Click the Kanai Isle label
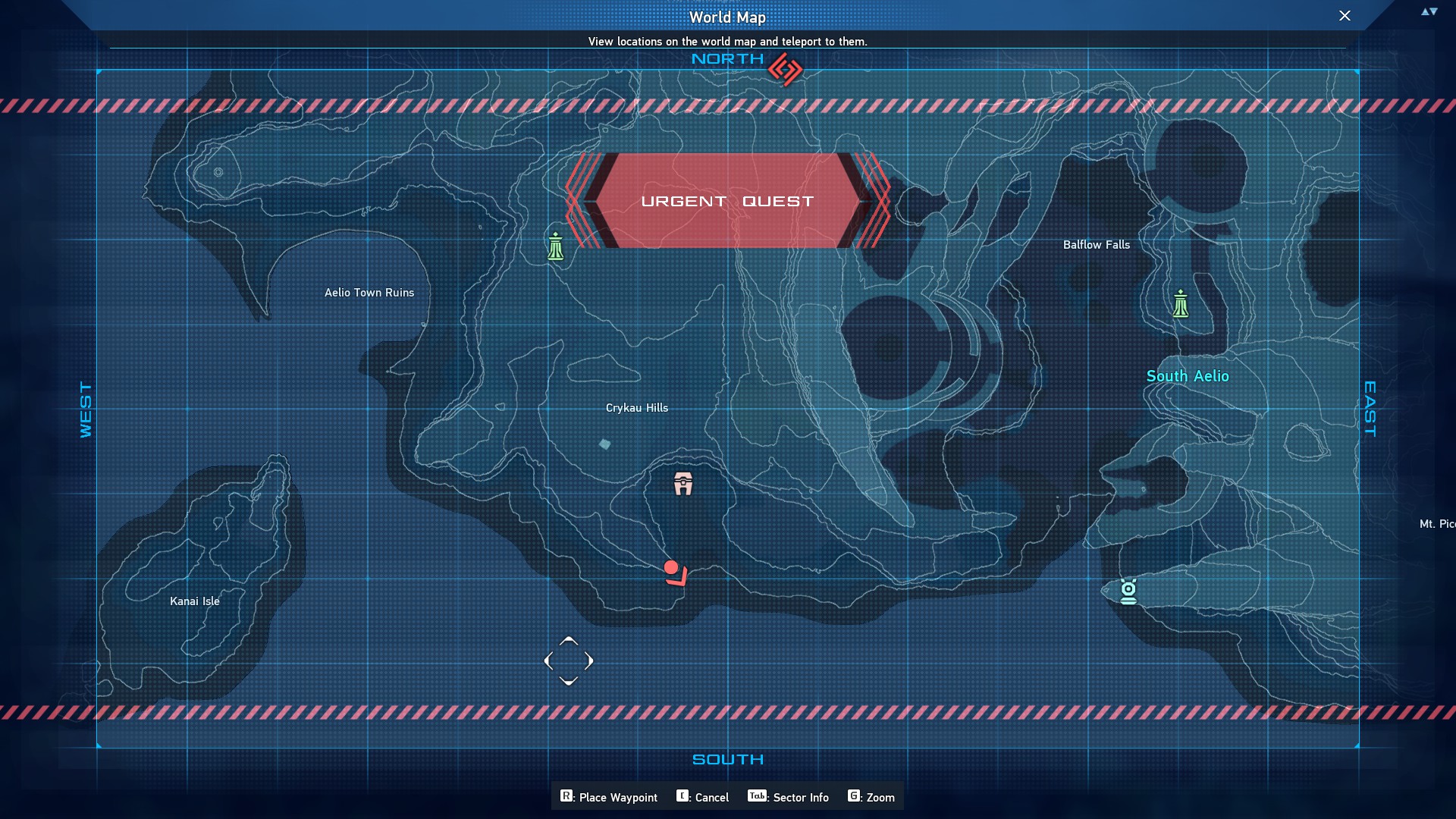The image size is (1456, 819). click(195, 601)
